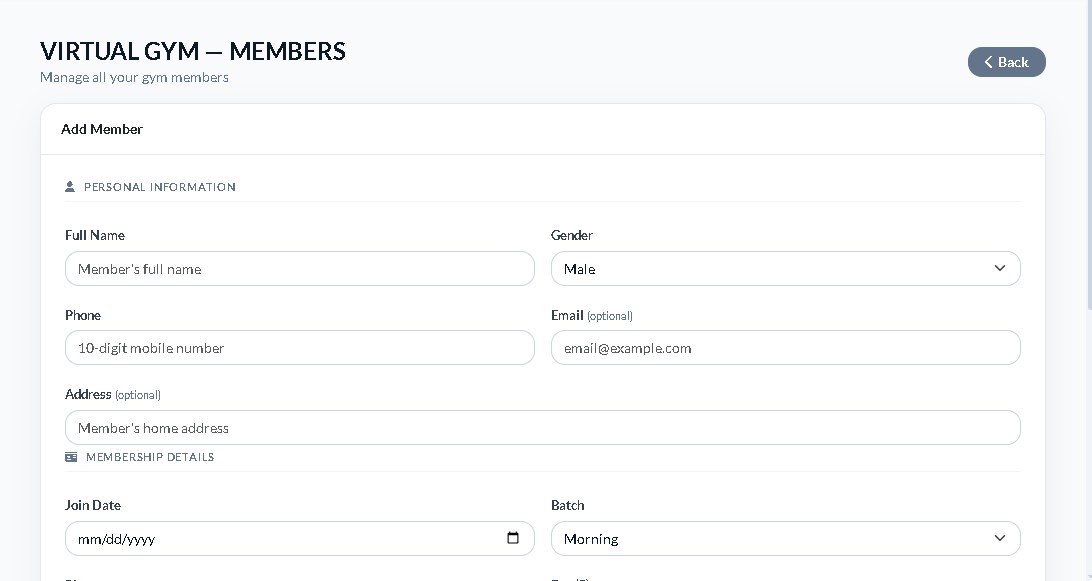Click the "Address (optional)" label

113,394
